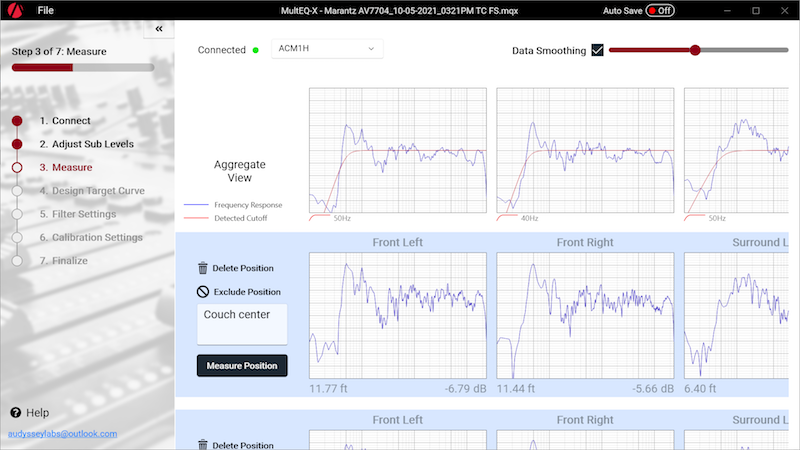Click Step 3 of 7: Measure heading
The height and width of the screenshot is (450, 800).
59,52
